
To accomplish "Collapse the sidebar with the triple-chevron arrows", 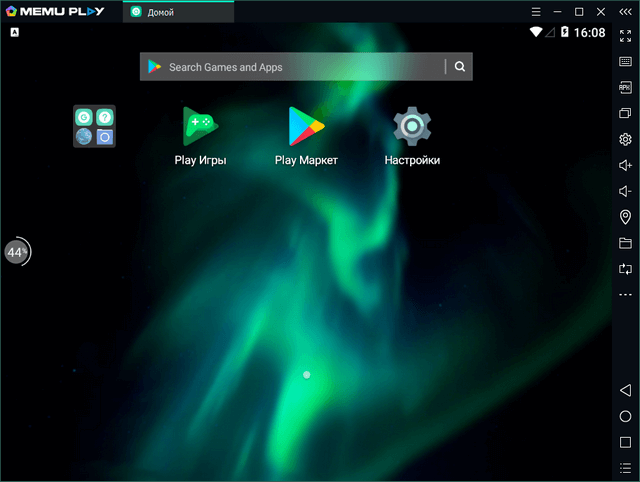I will [625, 11].
